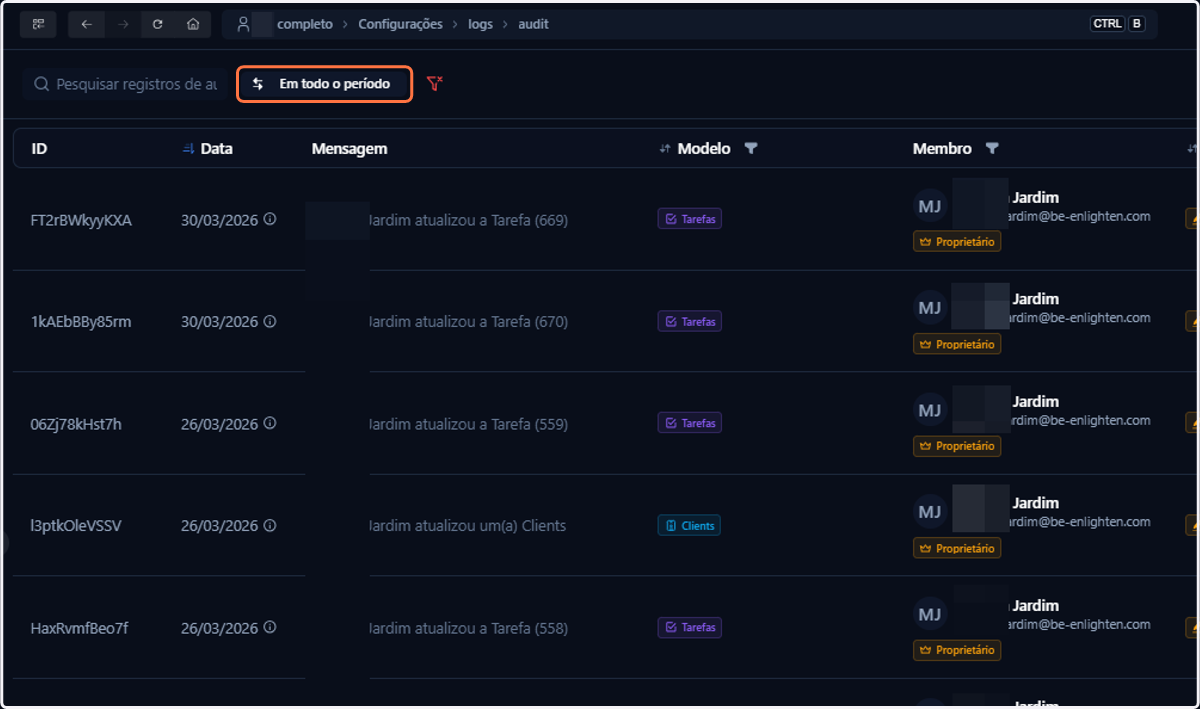
Task: Show date info for row l3ptkOleVSSV
Action: click(270, 525)
